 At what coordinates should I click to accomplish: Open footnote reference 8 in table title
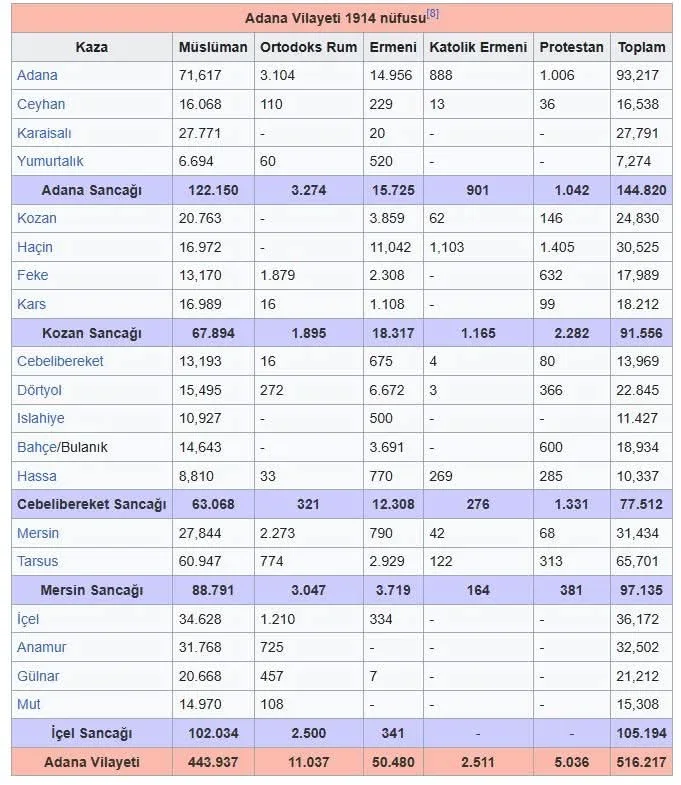433,13
